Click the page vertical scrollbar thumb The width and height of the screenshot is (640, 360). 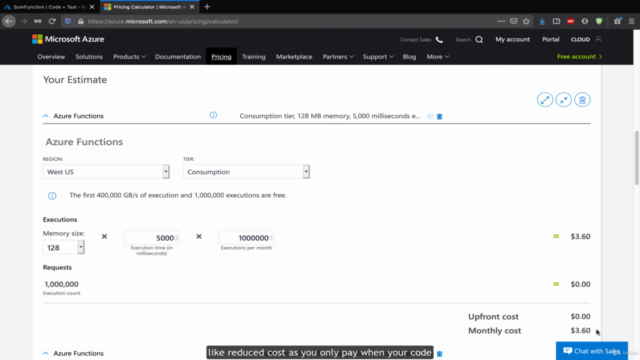pos(637,158)
